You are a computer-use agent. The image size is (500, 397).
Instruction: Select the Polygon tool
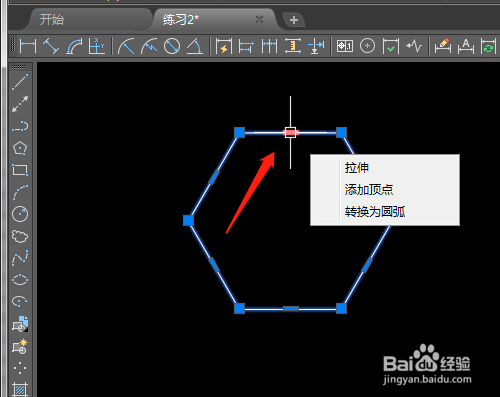pos(20,148)
